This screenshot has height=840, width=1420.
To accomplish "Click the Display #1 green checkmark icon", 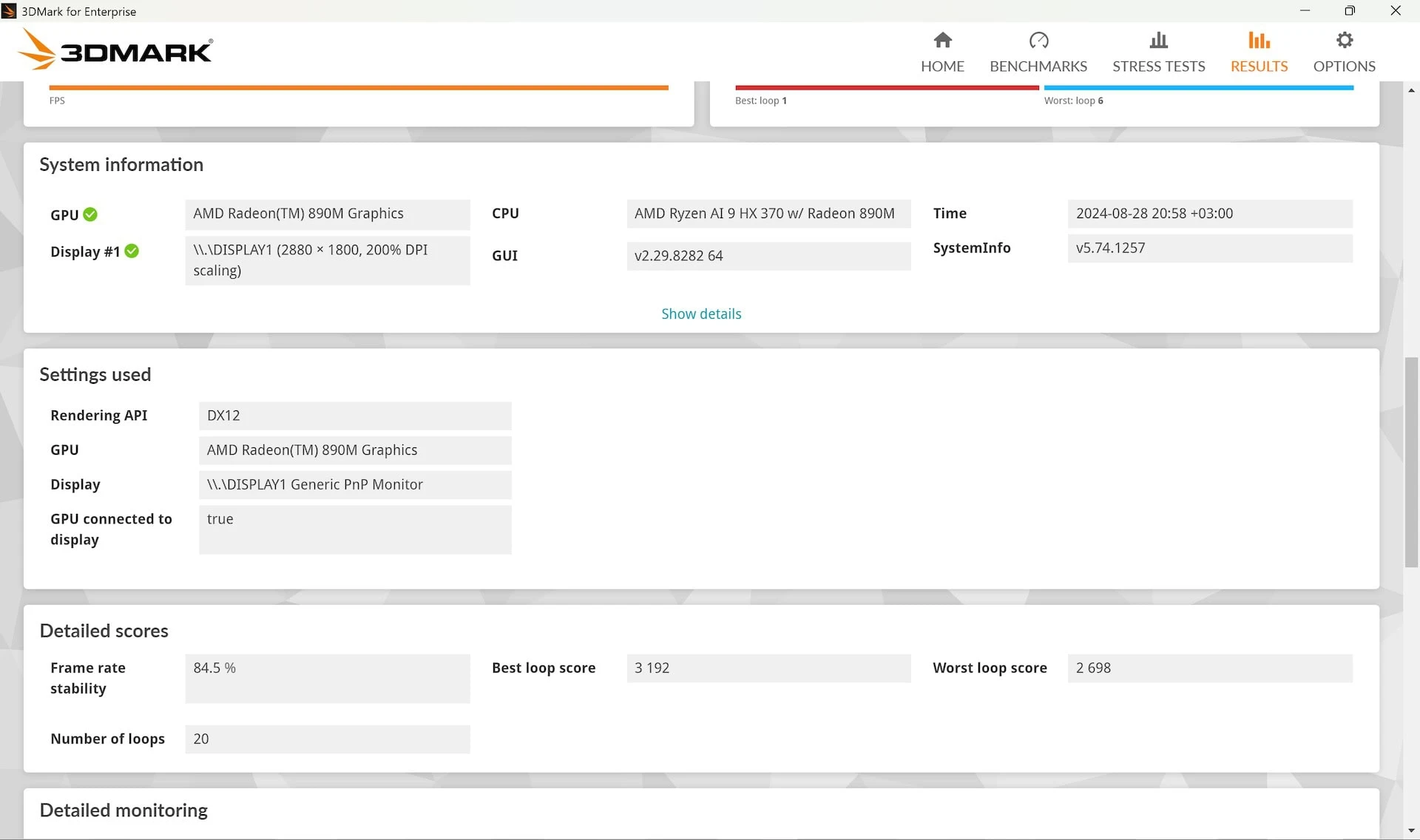I will coord(132,251).
